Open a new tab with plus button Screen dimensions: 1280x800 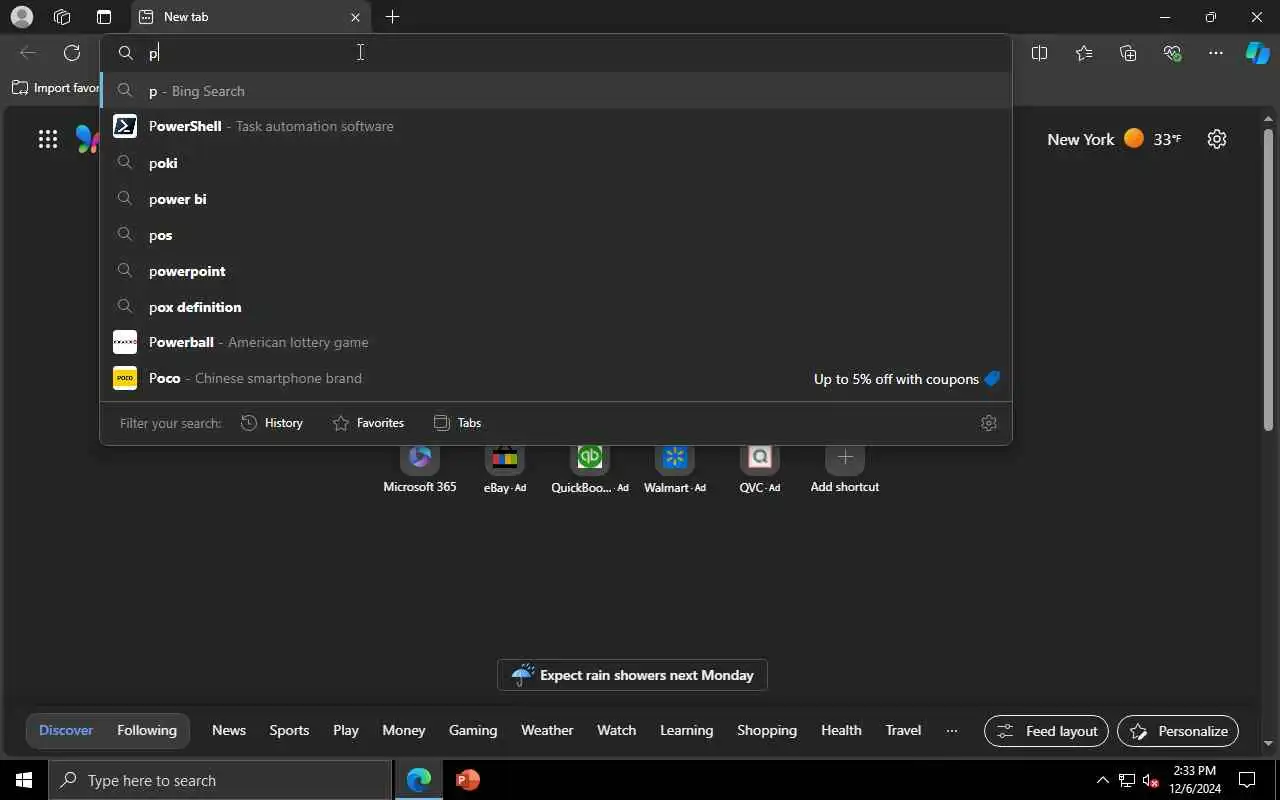click(x=393, y=17)
